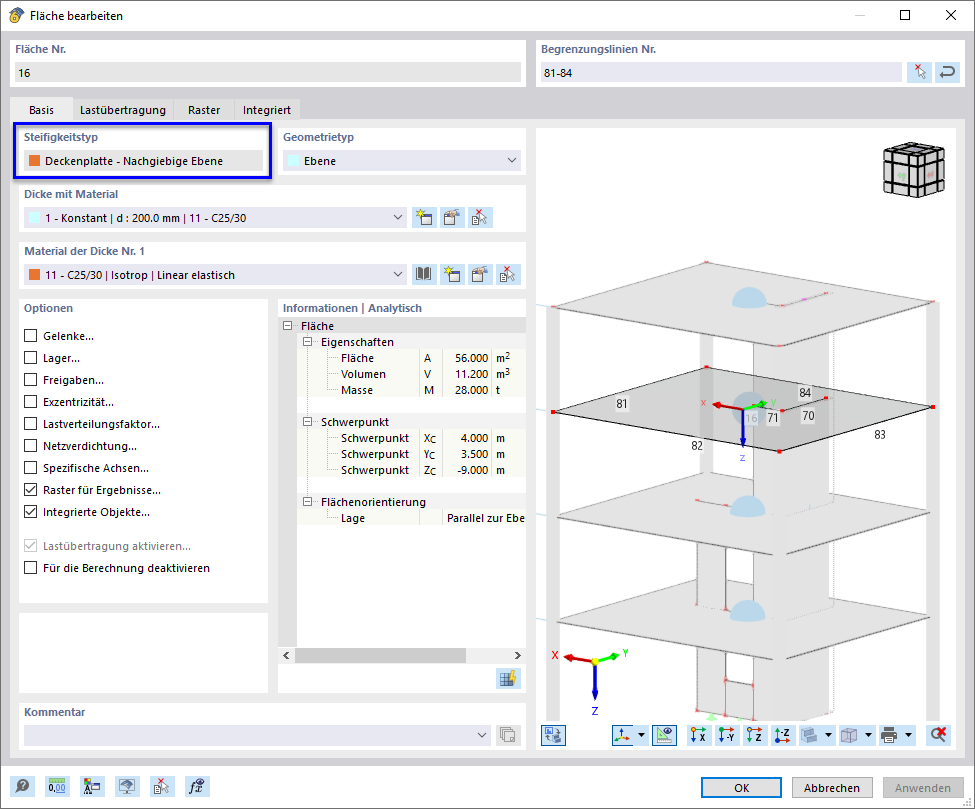Viewport: 975px width, 809px height.
Task: Click the coordinate axes display icon
Action: click(622, 735)
